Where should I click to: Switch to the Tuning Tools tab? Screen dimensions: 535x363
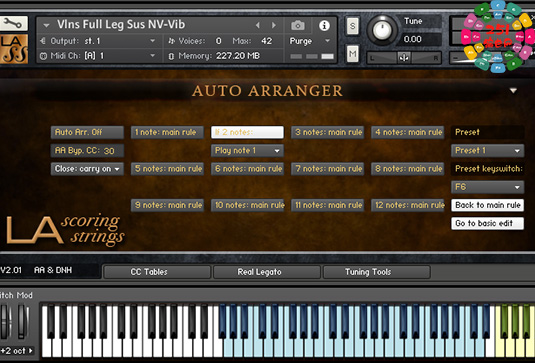376,272
